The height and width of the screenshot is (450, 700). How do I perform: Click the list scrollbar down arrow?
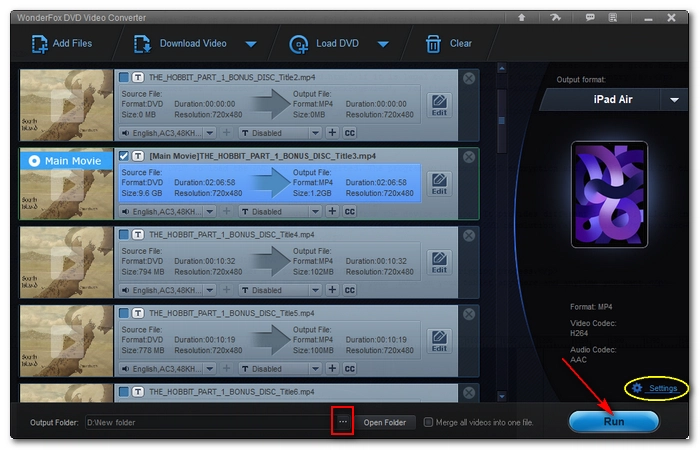pyautogui.click(x=502, y=396)
